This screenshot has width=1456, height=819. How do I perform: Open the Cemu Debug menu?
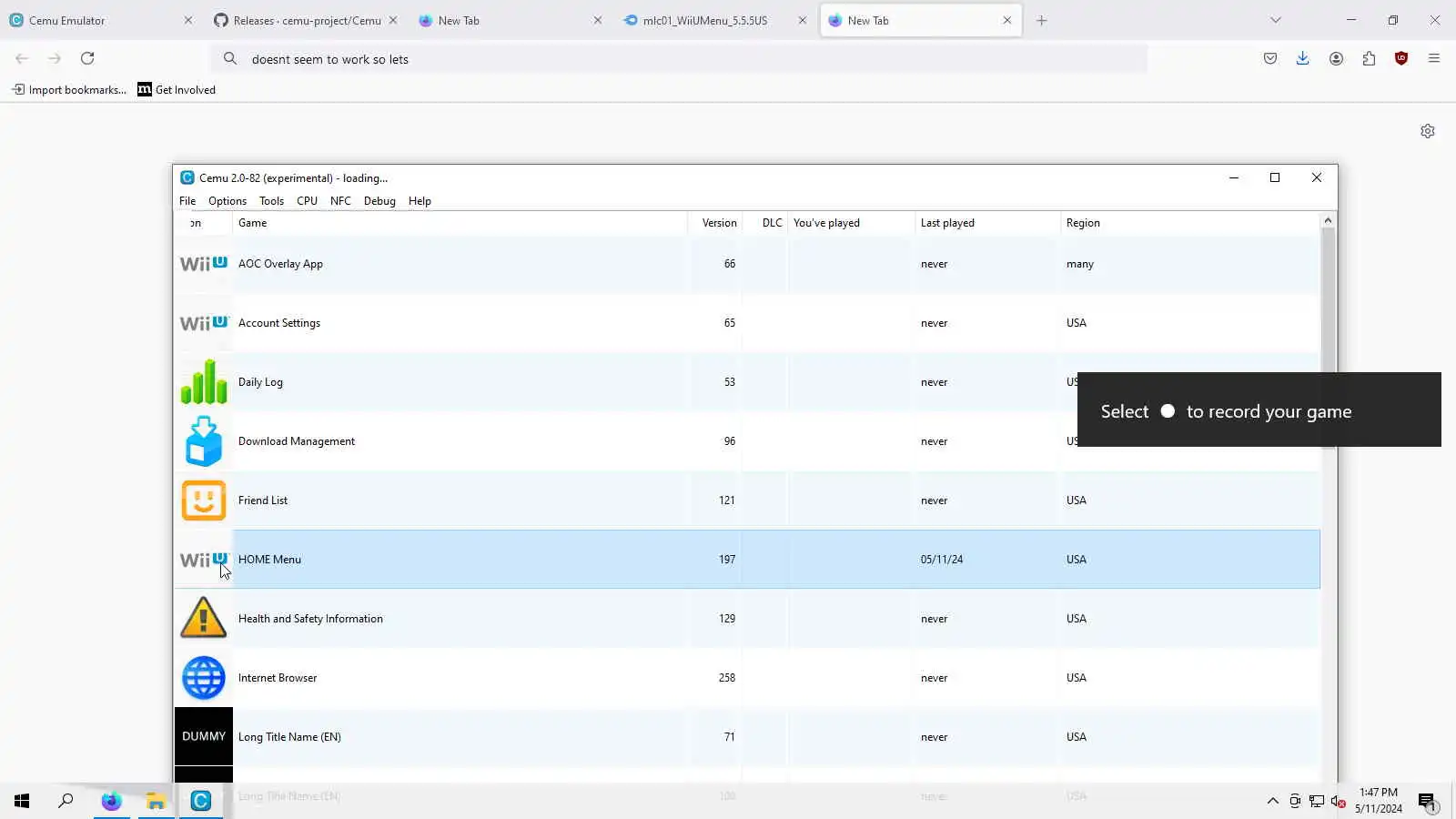[x=379, y=201]
